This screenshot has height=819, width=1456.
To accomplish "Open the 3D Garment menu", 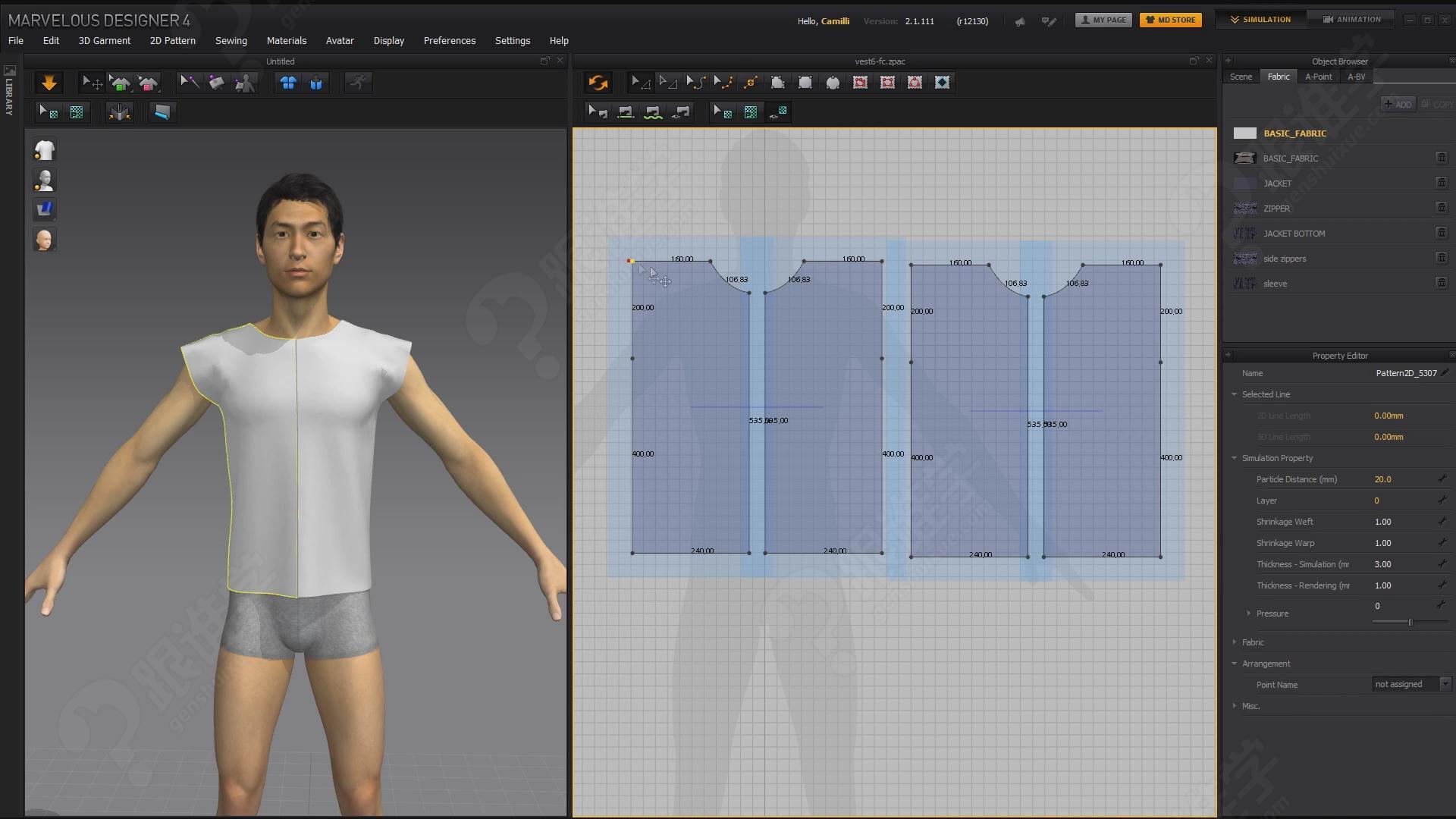I will pos(105,40).
